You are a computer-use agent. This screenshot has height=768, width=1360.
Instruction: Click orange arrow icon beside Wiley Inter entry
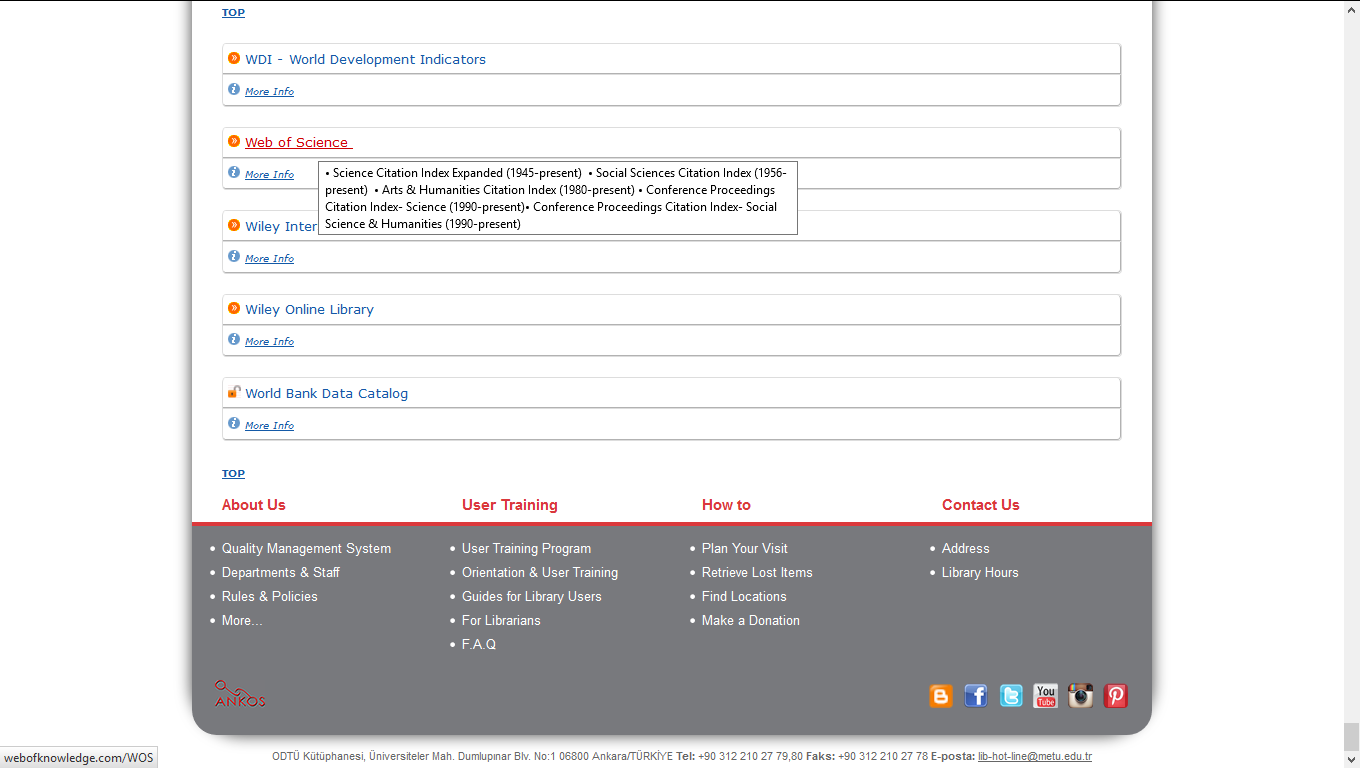234,225
